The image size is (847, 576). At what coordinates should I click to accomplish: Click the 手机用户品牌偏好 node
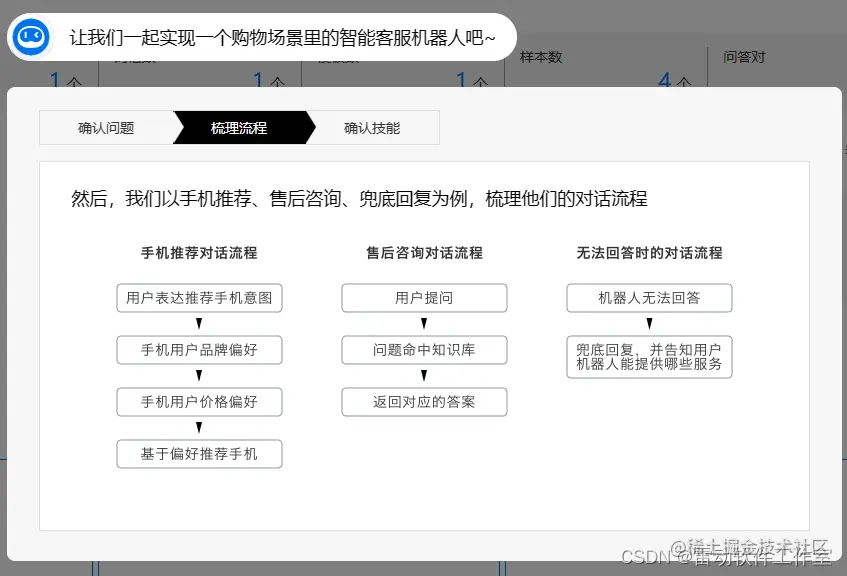pyautogui.click(x=199, y=350)
